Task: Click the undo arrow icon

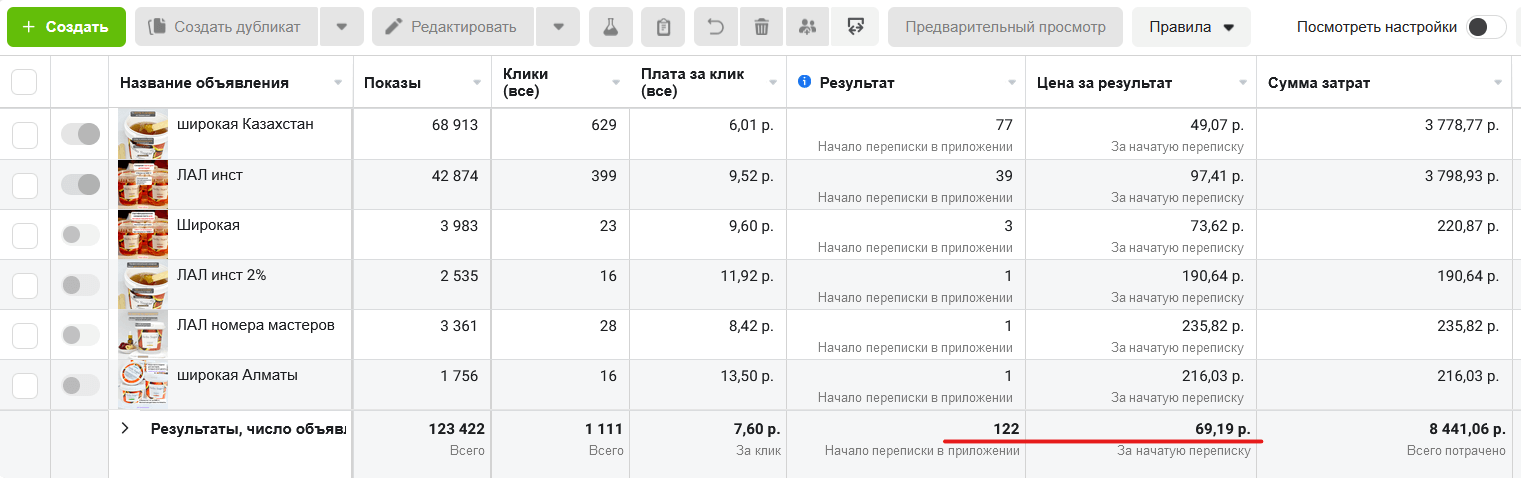Action: coord(715,27)
